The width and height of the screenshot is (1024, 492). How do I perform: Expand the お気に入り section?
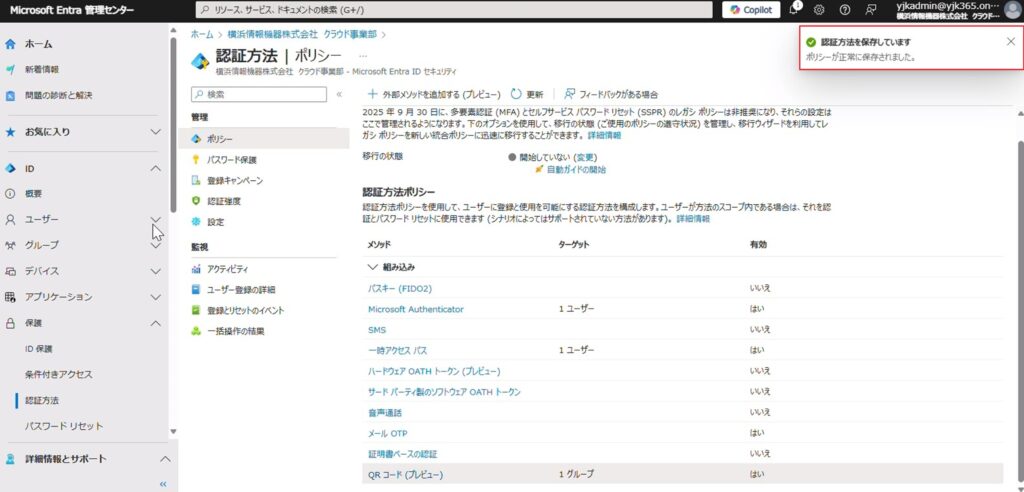[x=155, y=131]
